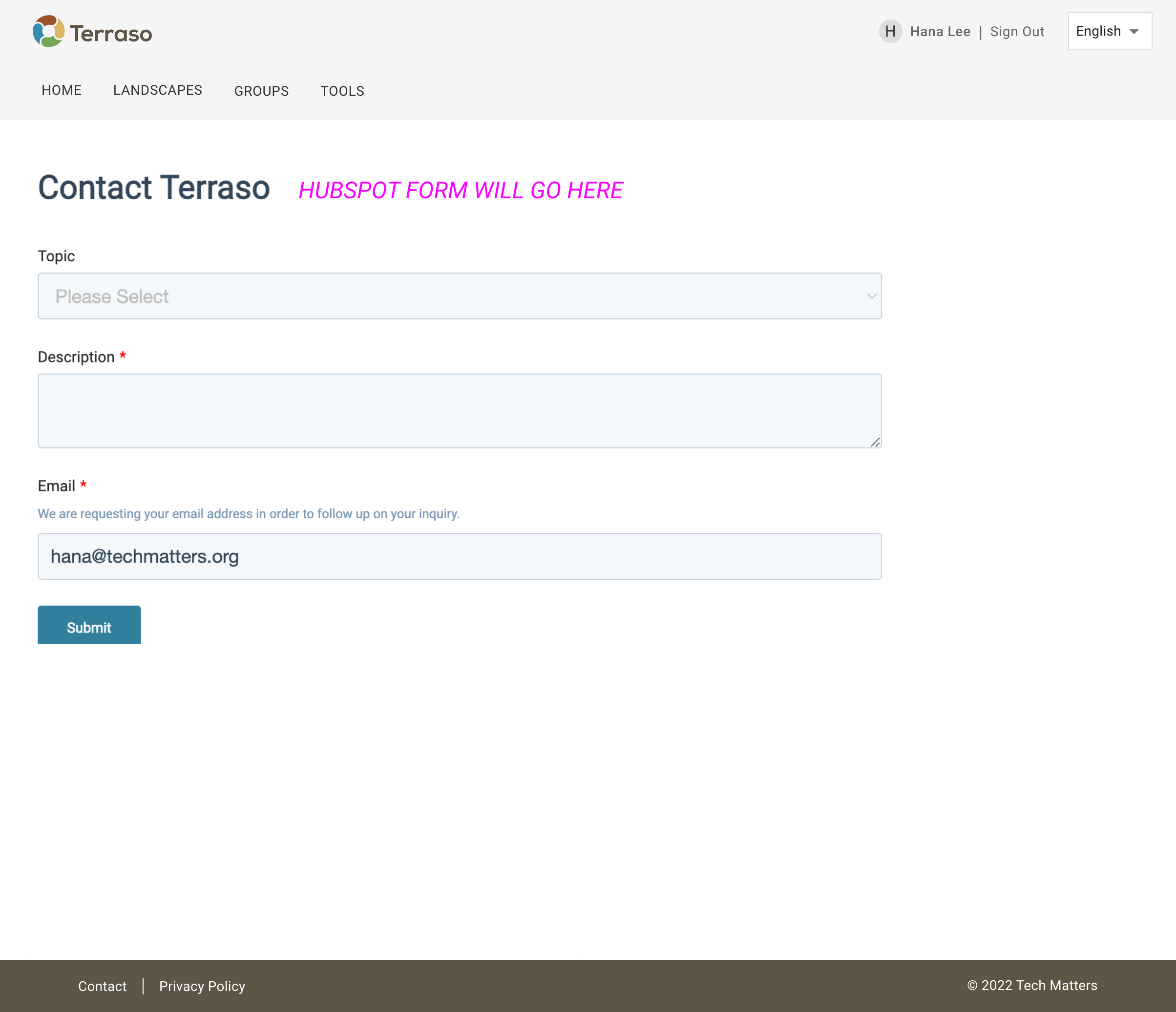The width and height of the screenshot is (1176, 1012).
Task: Click Sign Out in the header
Action: 1017,31
